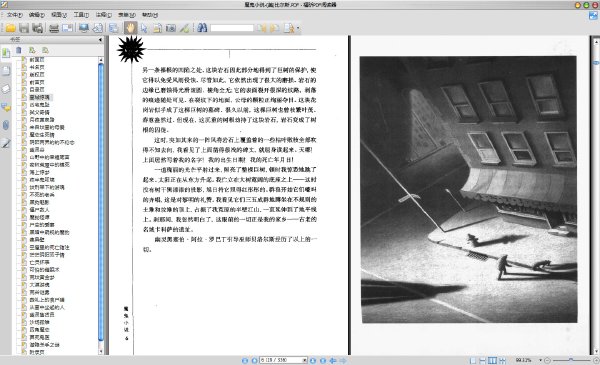The height and width of the screenshot is (365, 600).
Task: Open the 帮助 (Help) menu
Action: coord(150,15)
